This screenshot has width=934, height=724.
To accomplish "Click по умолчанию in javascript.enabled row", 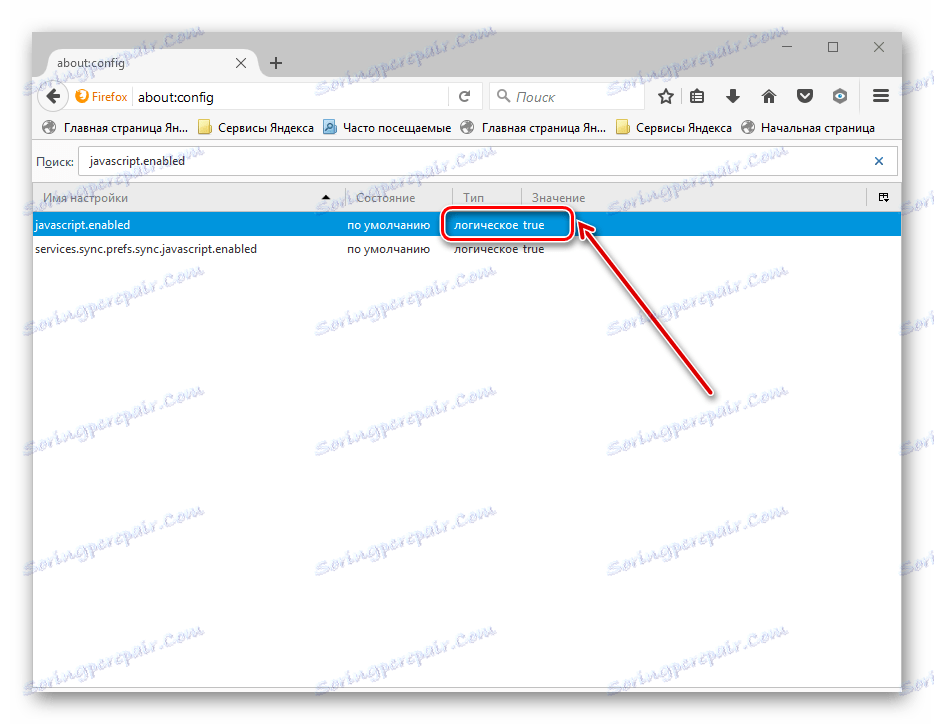I will coord(388,225).
